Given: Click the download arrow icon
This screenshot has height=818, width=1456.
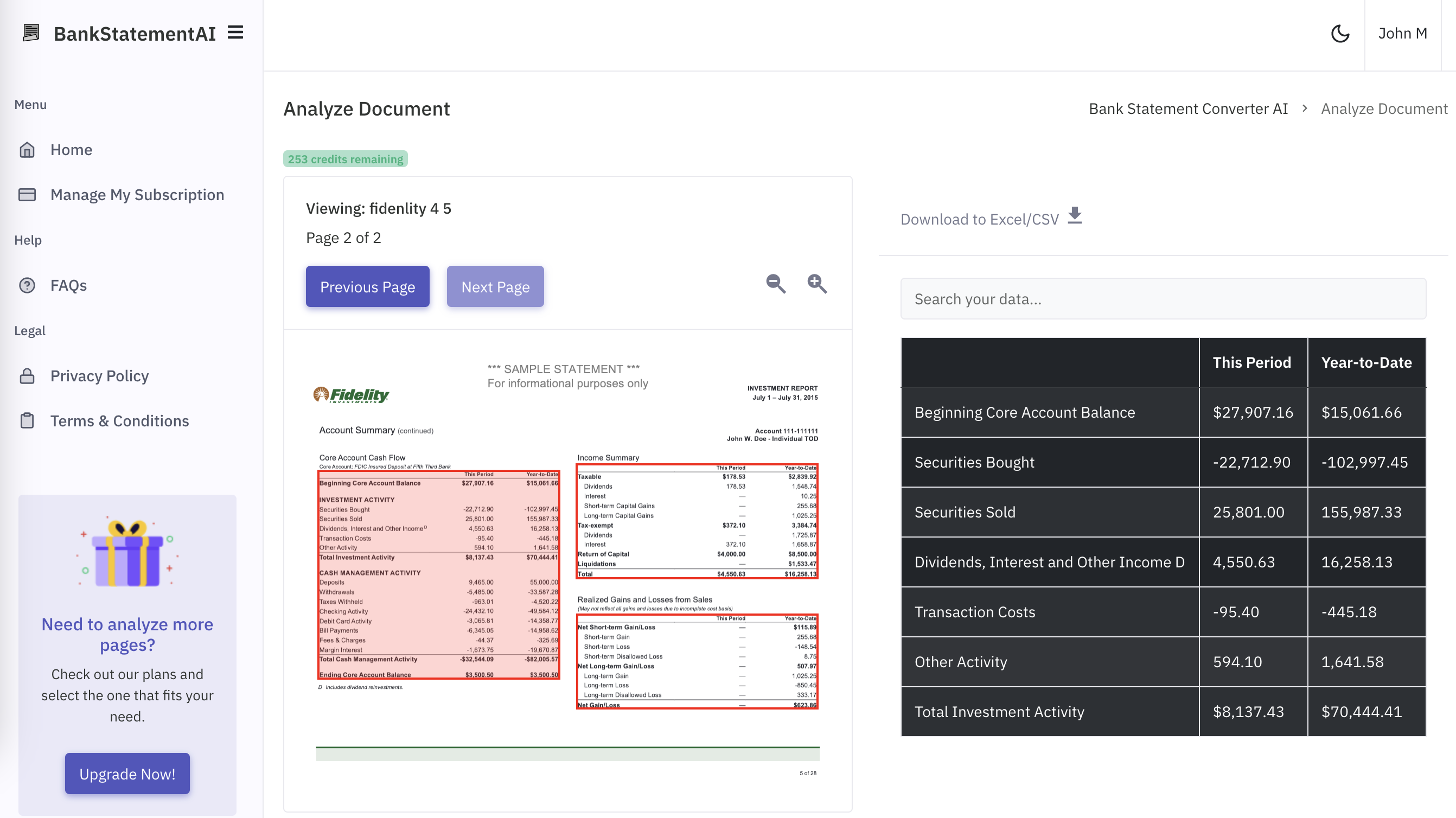Looking at the screenshot, I should tap(1075, 216).
